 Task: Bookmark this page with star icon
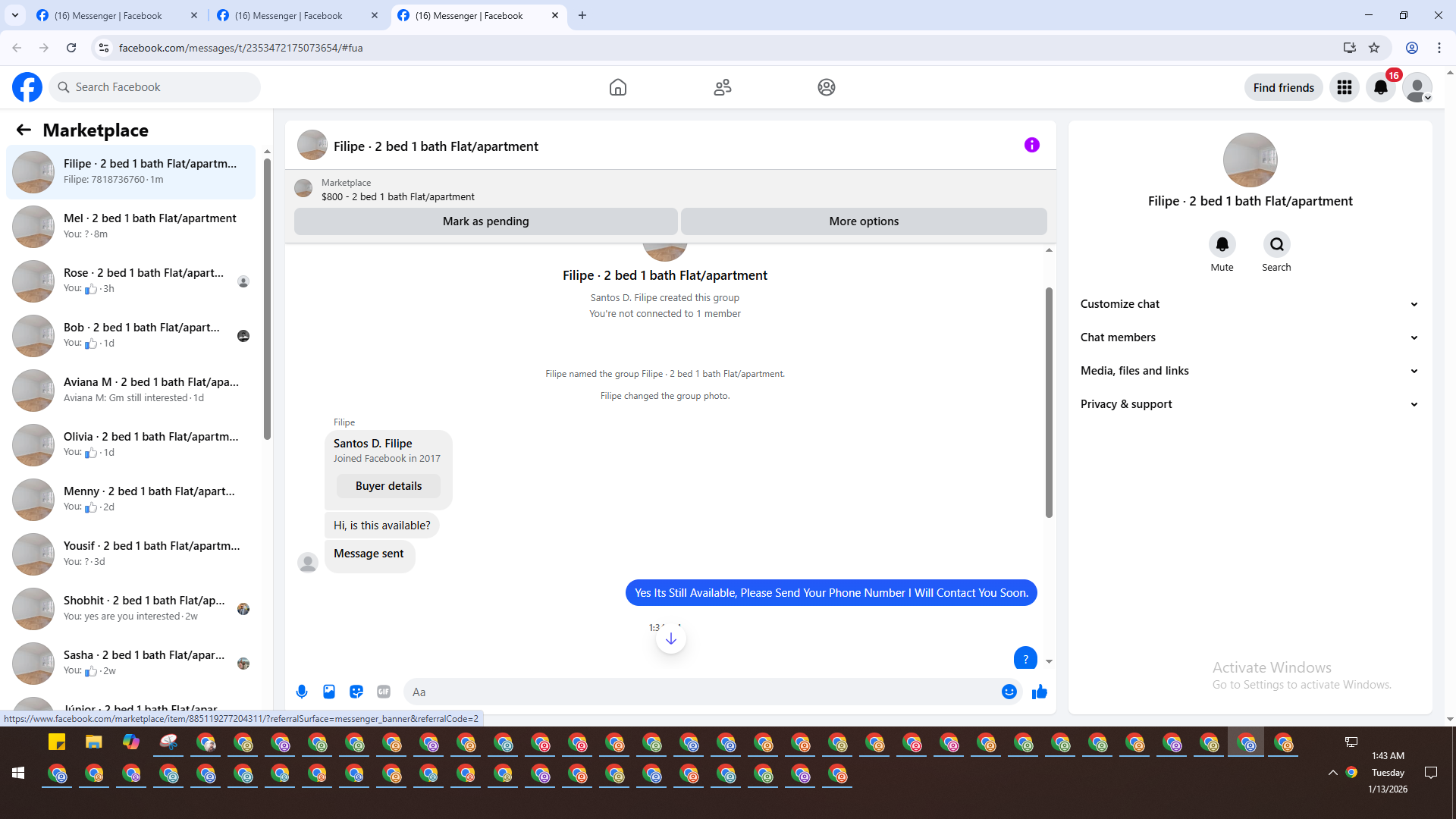(1374, 48)
